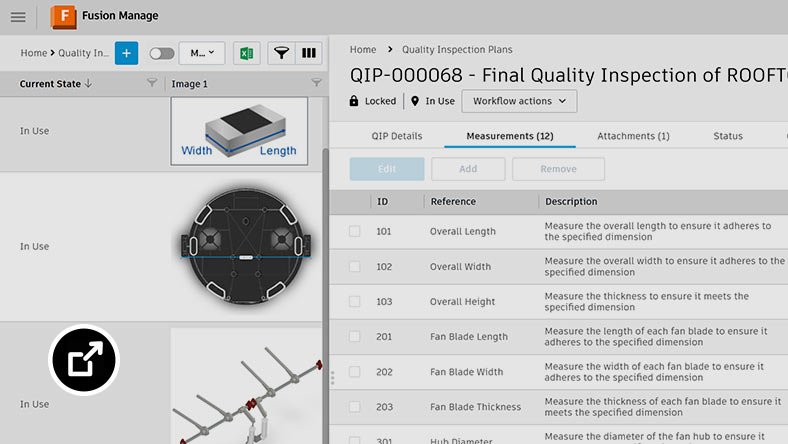Viewport: 788px width, 444px height.
Task: Click the Add measurement button
Action: pos(468,169)
